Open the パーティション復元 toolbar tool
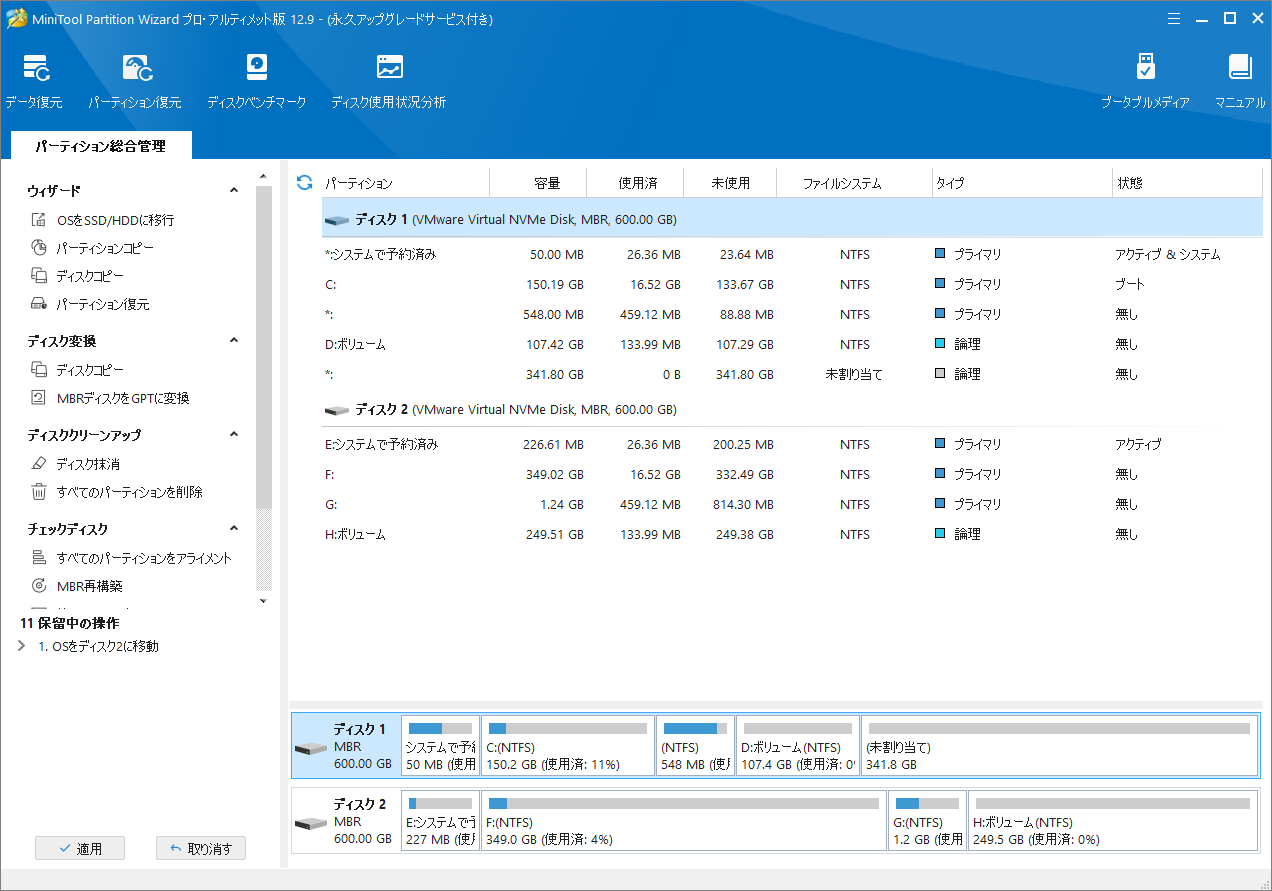Viewport: 1272px width, 891px height. coord(135,80)
